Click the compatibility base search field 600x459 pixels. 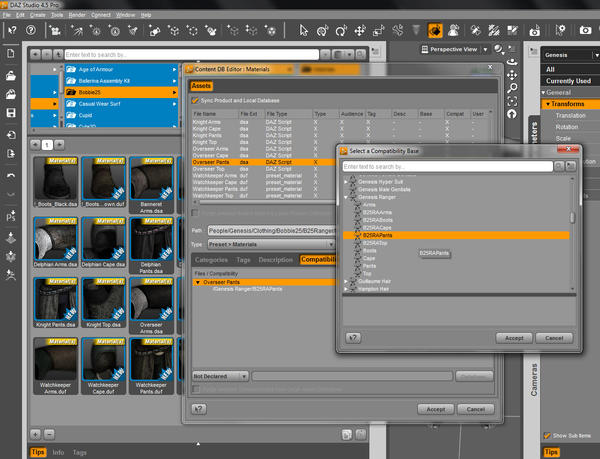pyautogui.click(x=448, y=166)
